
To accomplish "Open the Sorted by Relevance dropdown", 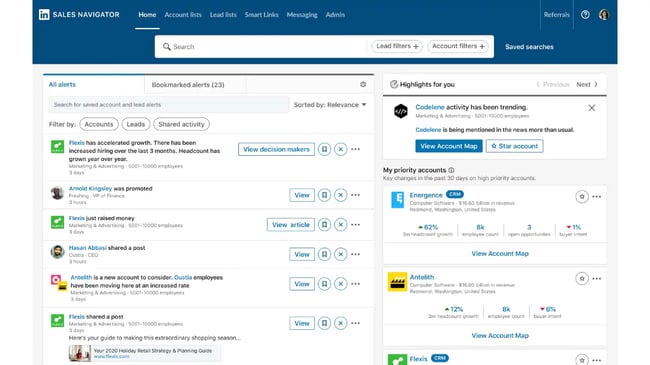I will click(x=330, y=105).
